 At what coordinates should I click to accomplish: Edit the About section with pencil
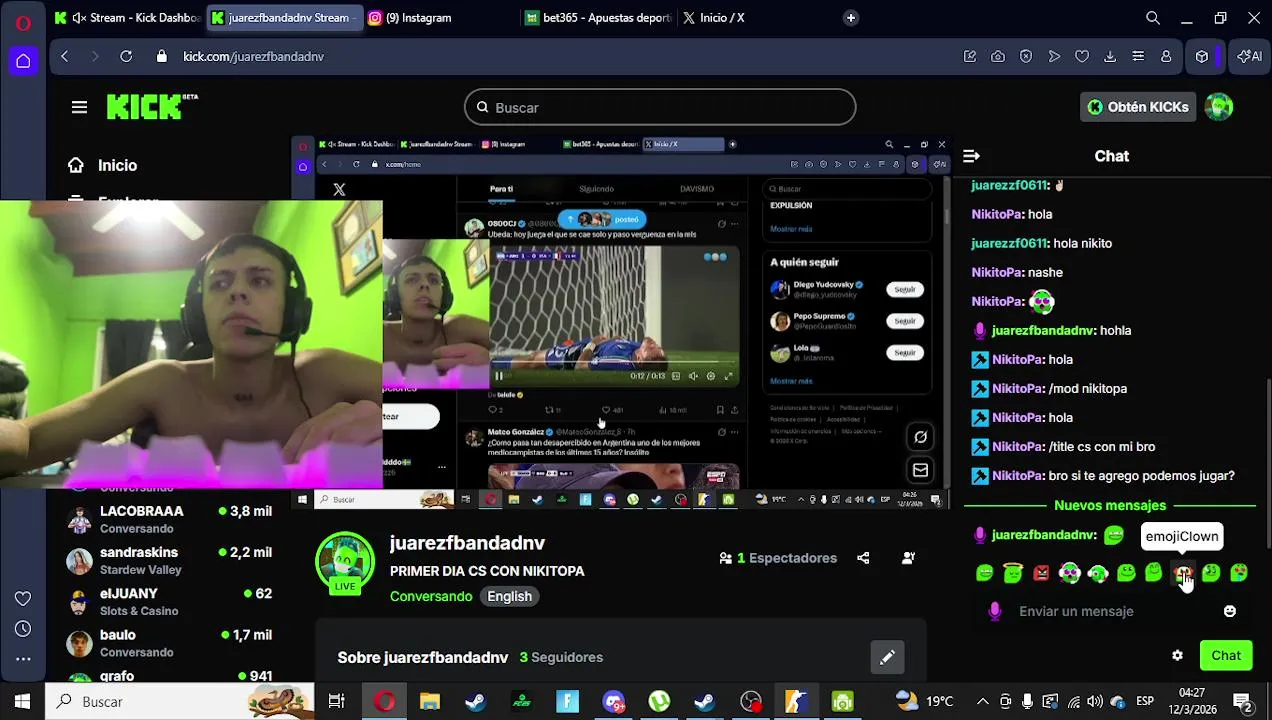coord(887,657)
